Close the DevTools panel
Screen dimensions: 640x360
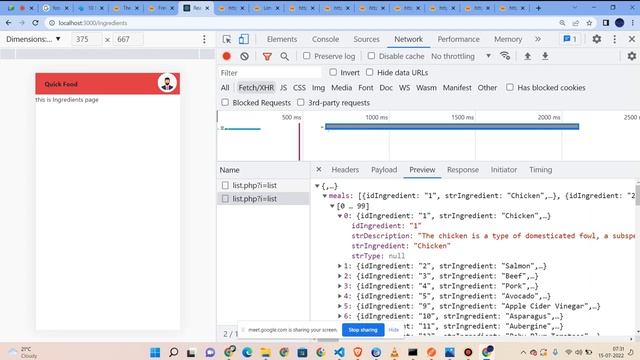[632, 39]
